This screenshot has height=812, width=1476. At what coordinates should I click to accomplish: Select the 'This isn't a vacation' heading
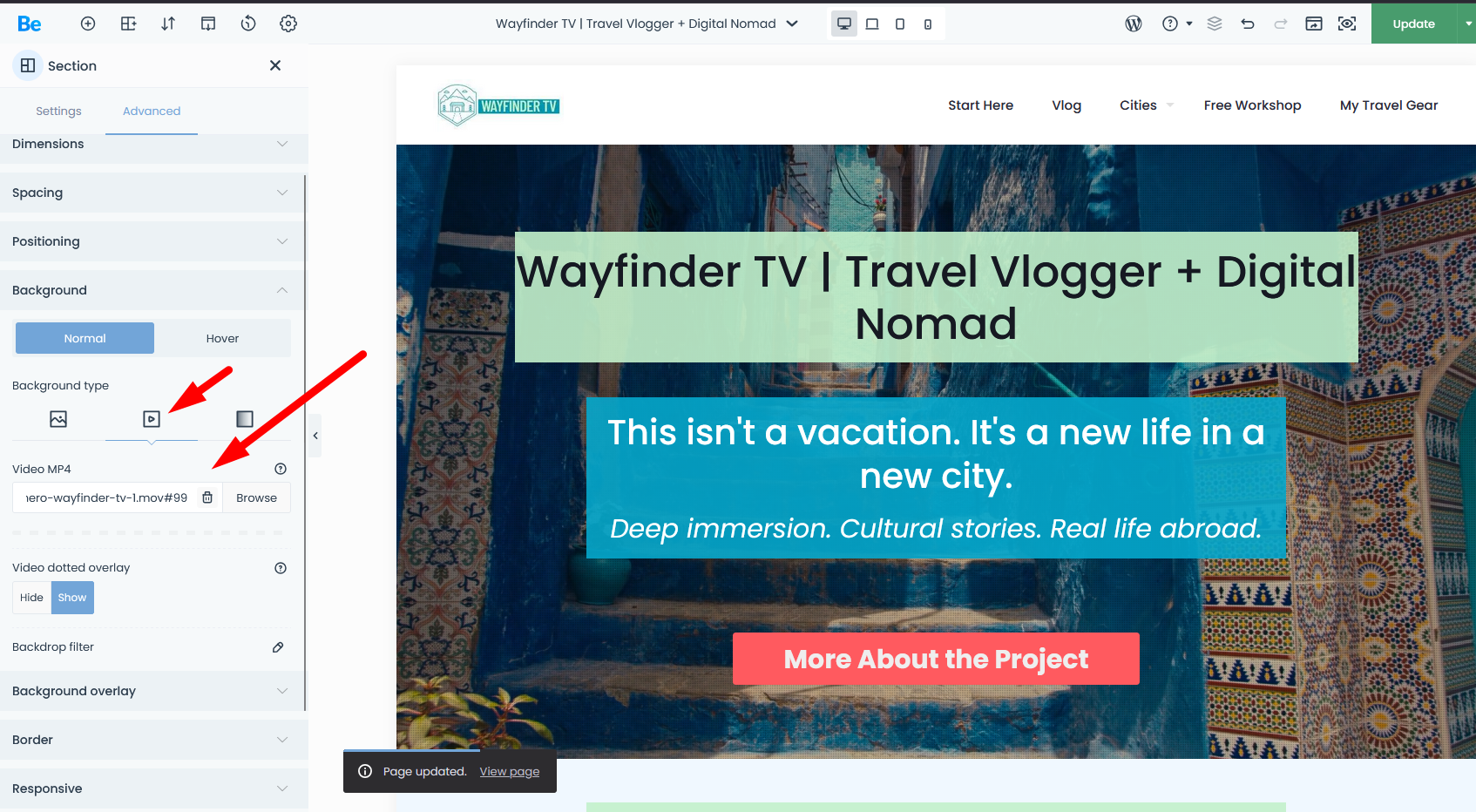click(936, 454)
